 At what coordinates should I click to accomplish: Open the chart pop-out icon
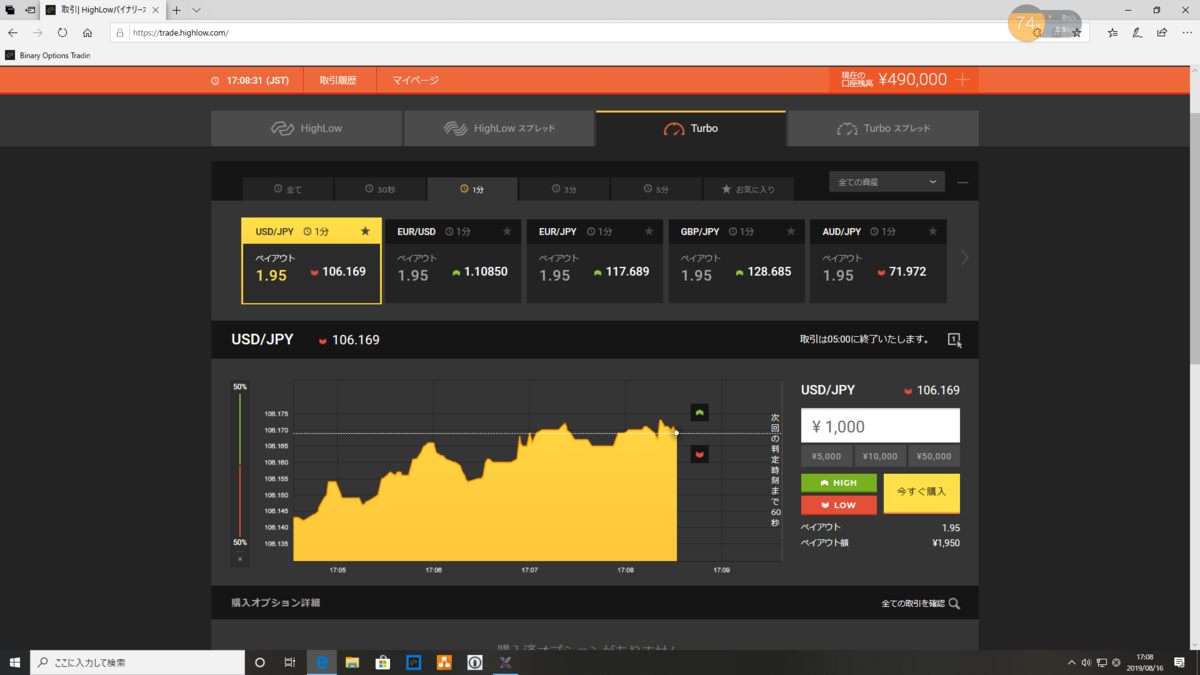tap(954, 340)
